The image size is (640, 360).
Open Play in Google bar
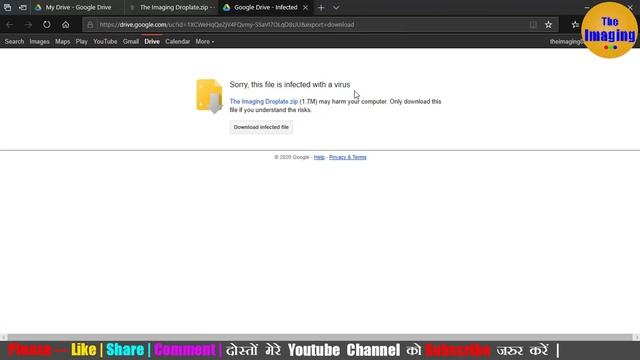tap(82, 42)
